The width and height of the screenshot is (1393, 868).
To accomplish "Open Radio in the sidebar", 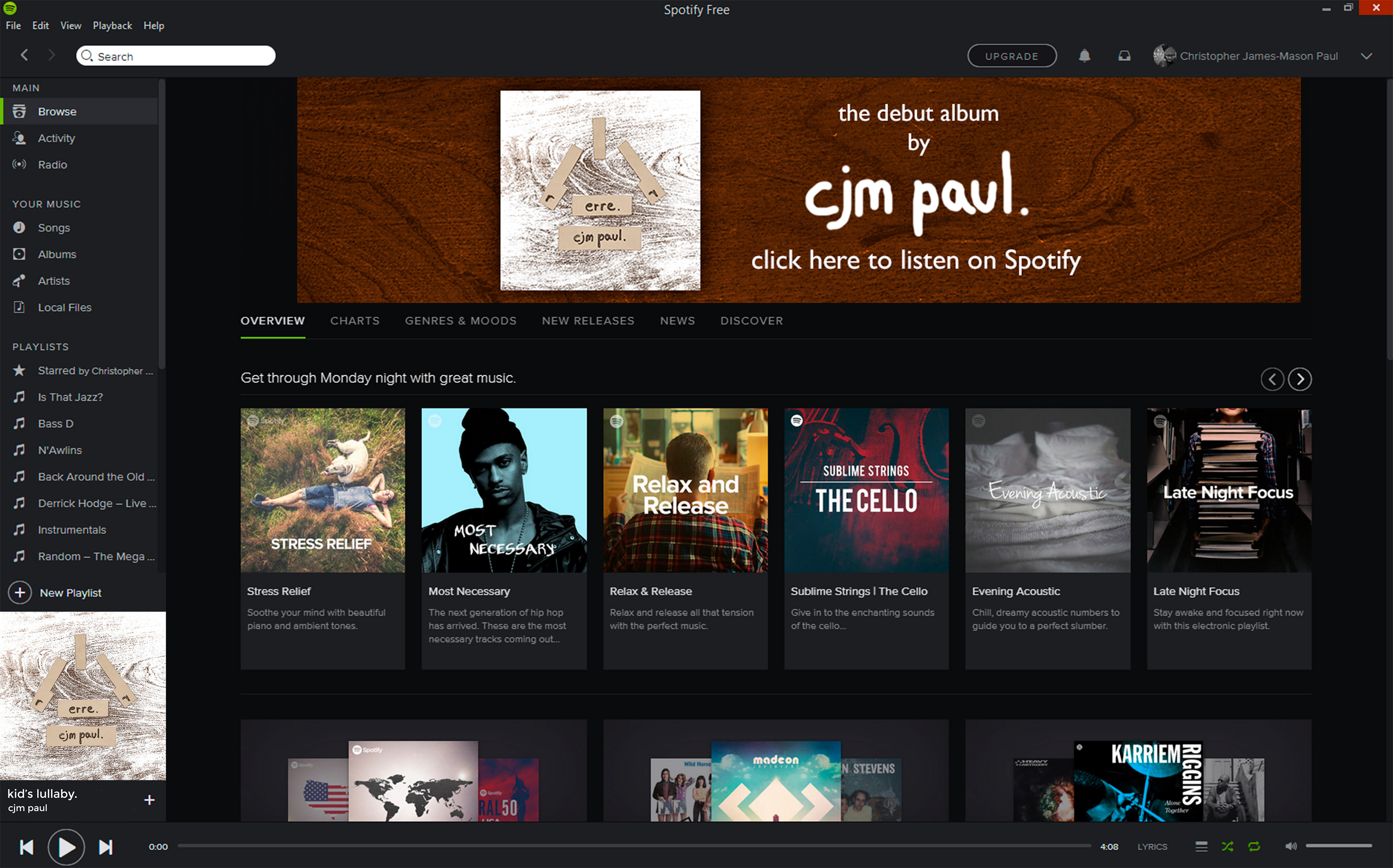I will tap(79, 165).
